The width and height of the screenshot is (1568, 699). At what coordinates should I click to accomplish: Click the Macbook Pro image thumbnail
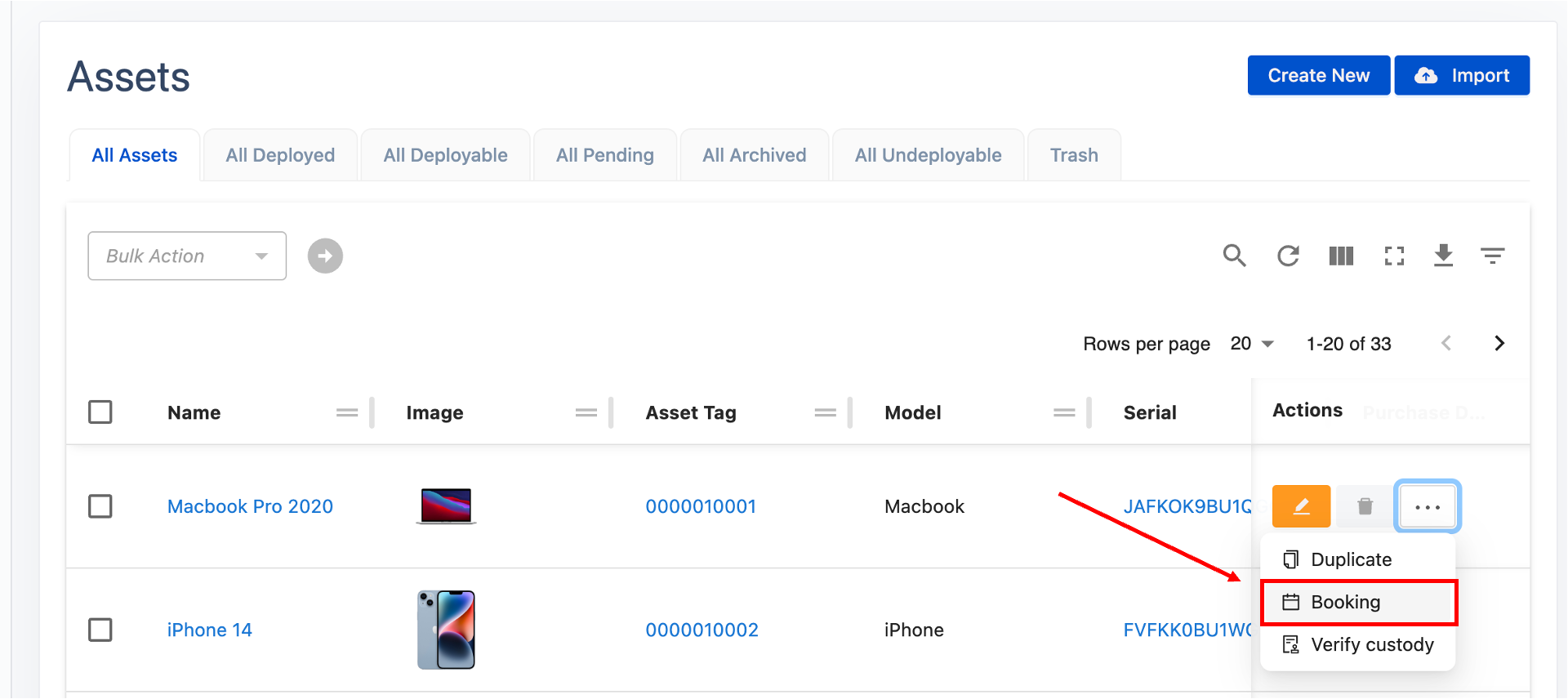point(446,506)
